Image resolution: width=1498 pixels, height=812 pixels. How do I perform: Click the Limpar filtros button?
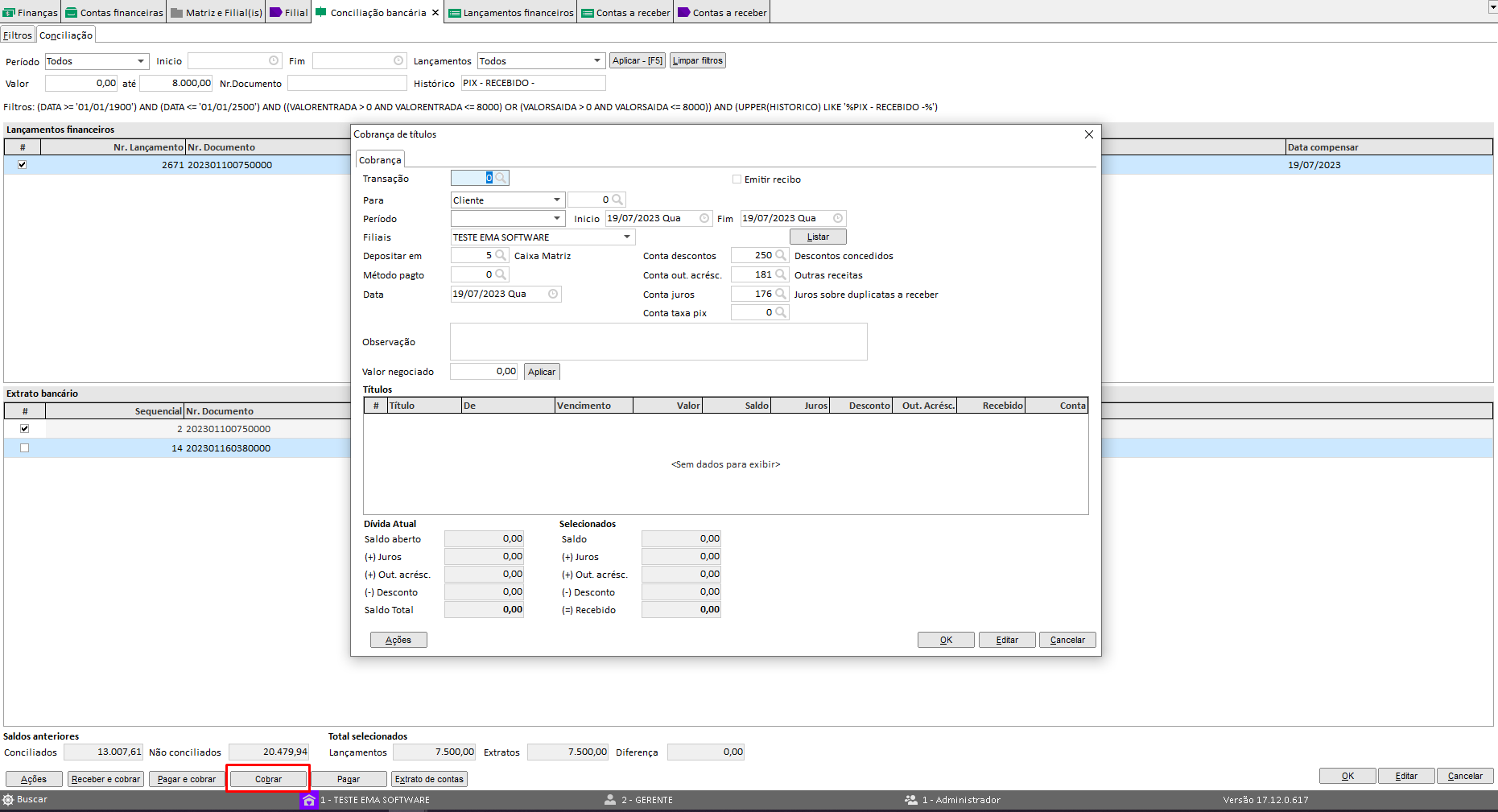click(698, 60)
